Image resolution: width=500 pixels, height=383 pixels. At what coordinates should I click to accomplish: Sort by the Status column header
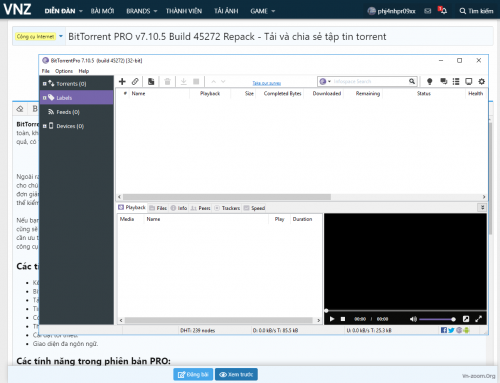tap(424, 94)
